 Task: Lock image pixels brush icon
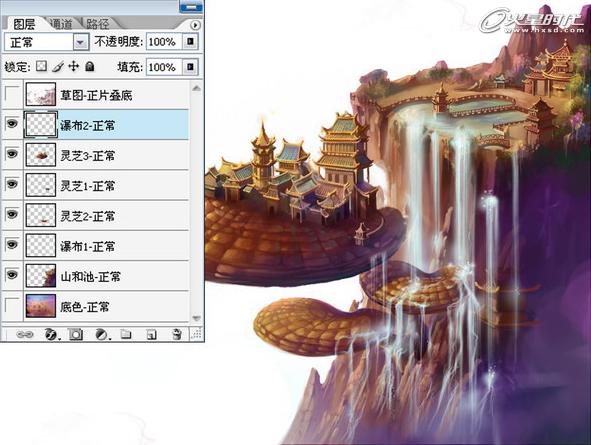point(58,67)
